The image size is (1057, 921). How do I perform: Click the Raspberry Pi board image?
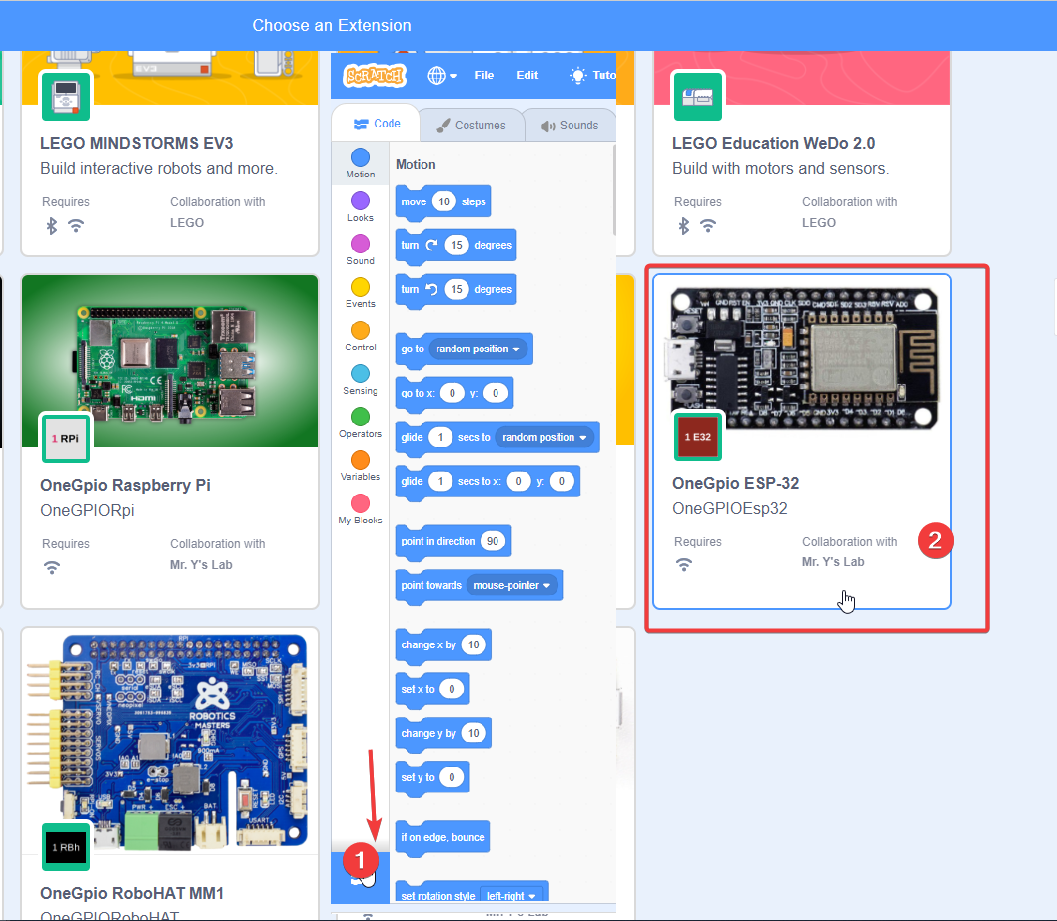(170, 361)
